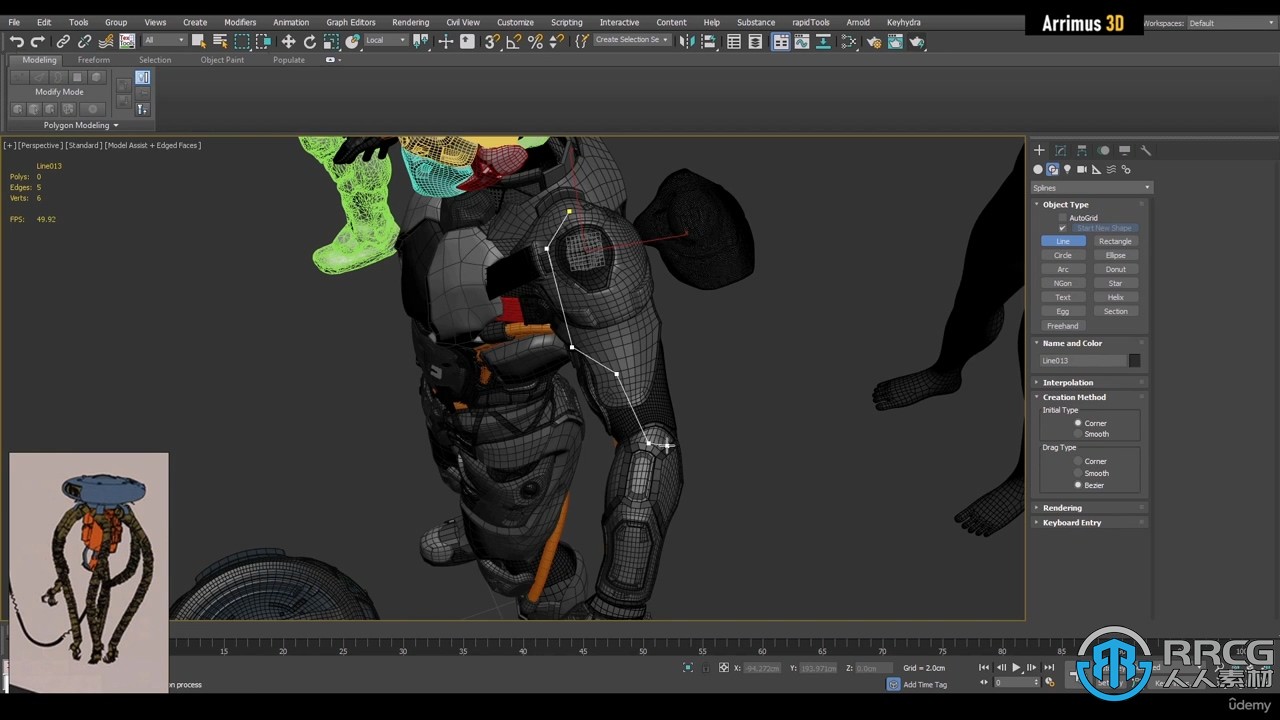Uncheck the Start New Shape checkbox
The height and width of the screenshot is (720, 1280).
tap(1063, 228)
